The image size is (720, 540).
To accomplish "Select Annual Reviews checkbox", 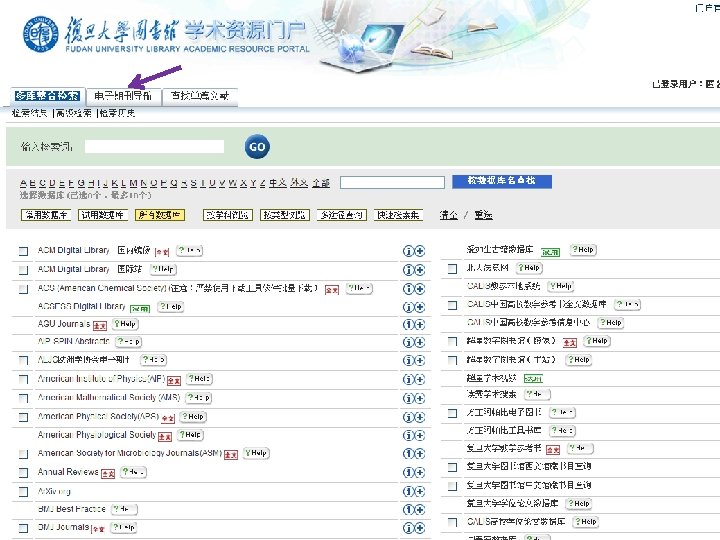I will [23, 472].
